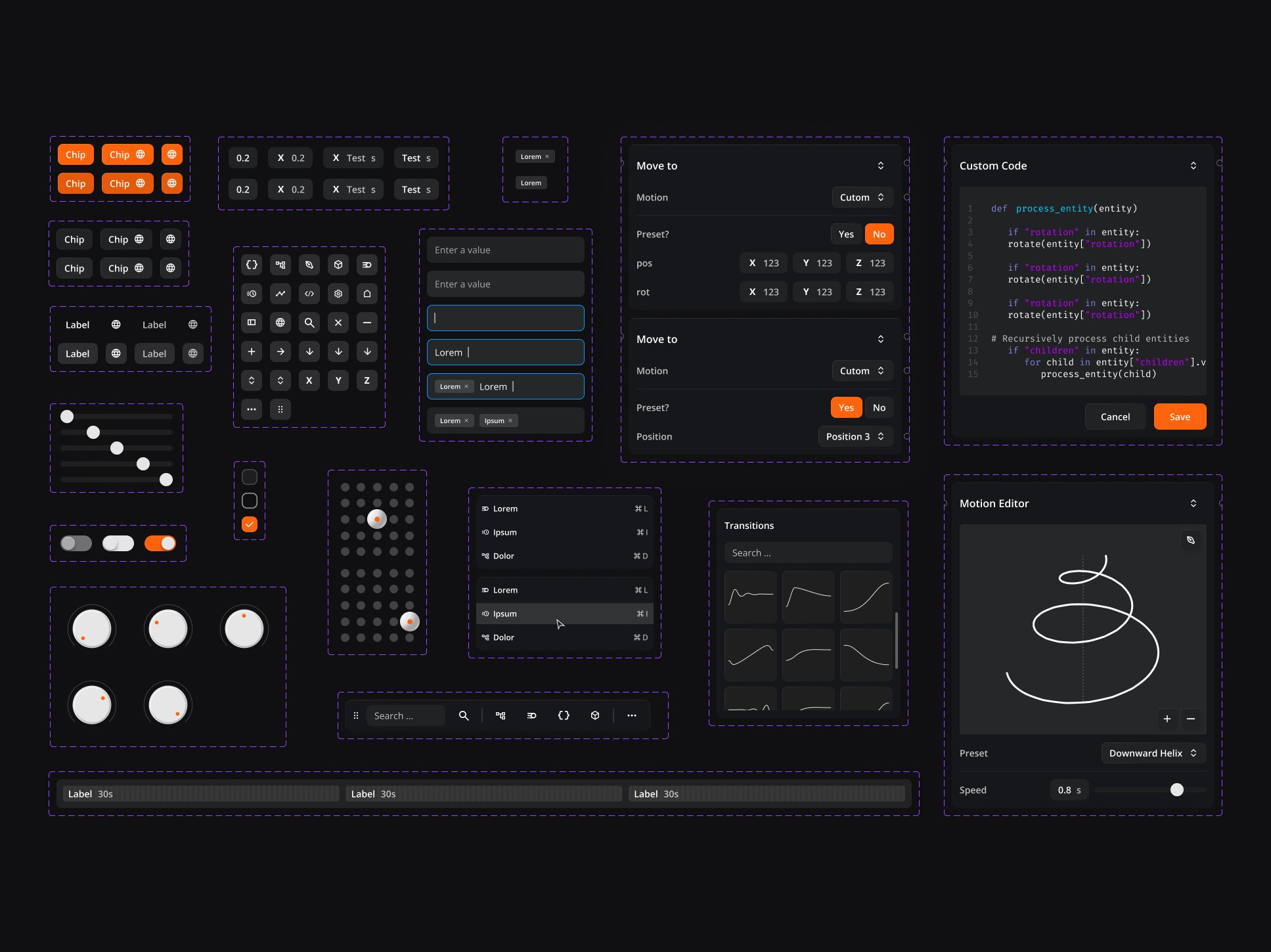The image size is (1271, 952).
Task: Click the hierarchy icon in the search toolbar
Action: (x=501, y=715)
